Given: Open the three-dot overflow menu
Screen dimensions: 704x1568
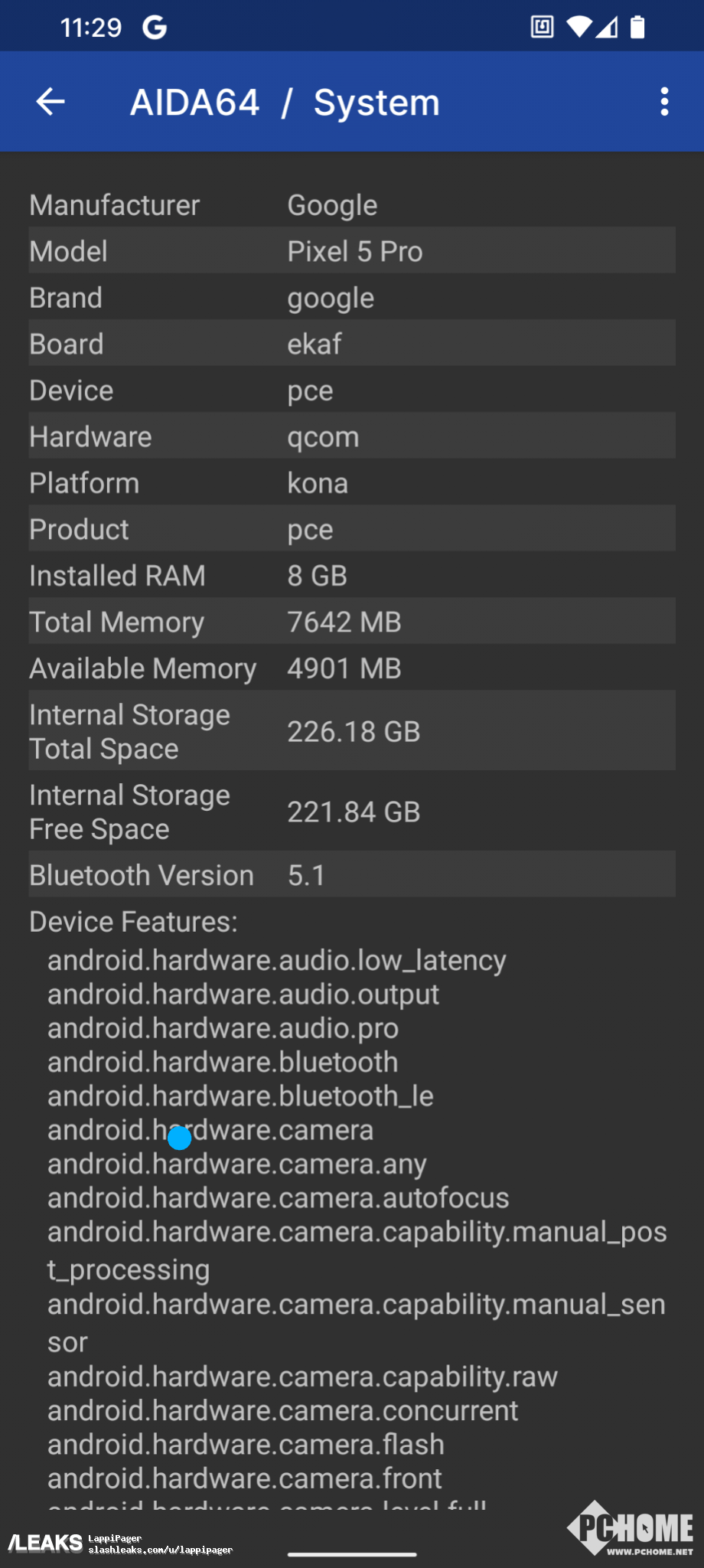Looking at the screenshot, I should [664, 102].
